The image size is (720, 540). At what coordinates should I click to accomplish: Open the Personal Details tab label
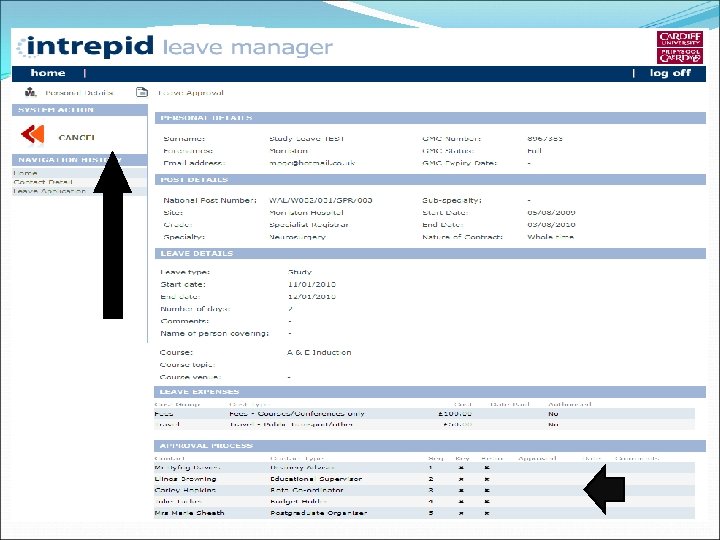[x=79, y=93]
